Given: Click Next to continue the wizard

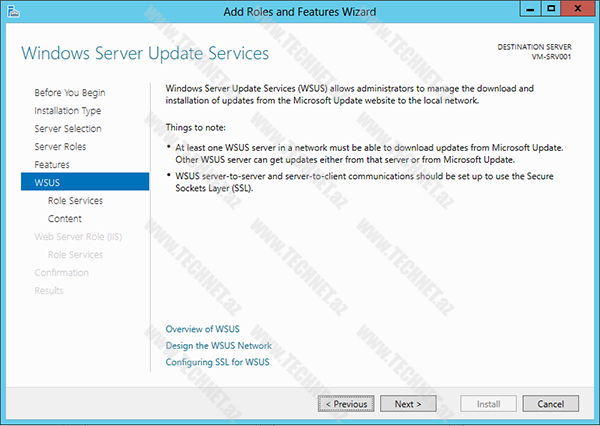Looking at the screenshot, I should (408, 404).
